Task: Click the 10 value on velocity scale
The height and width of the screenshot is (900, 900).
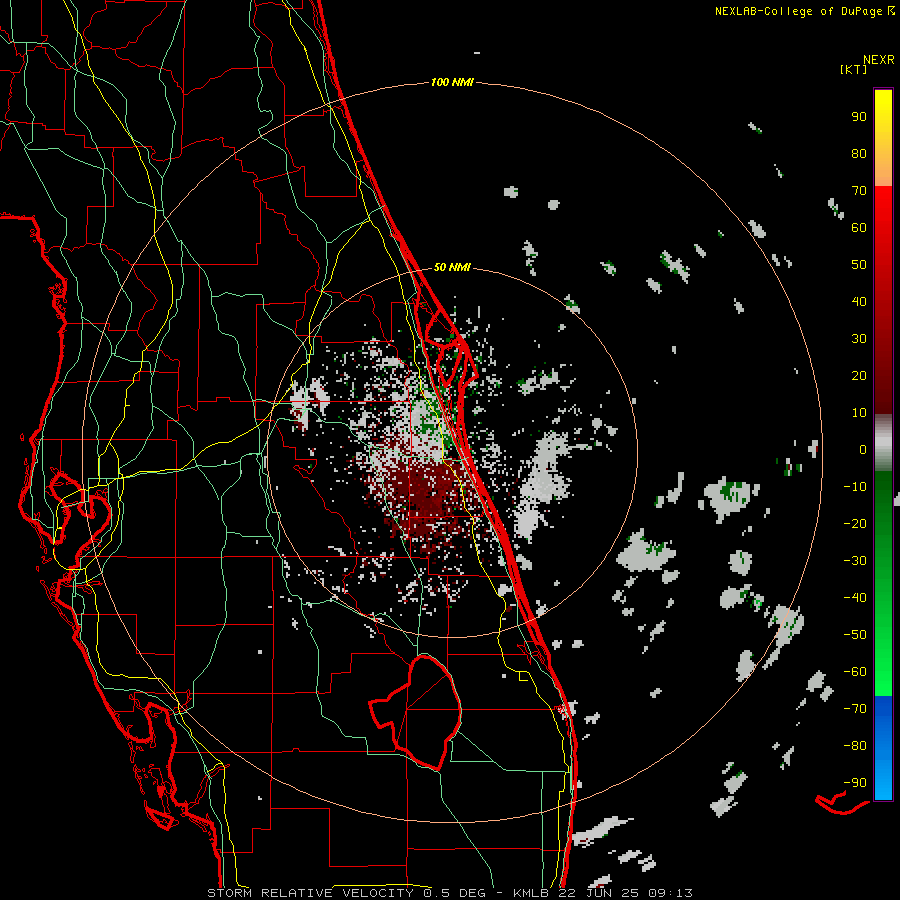Action: [x=859, y=413]
